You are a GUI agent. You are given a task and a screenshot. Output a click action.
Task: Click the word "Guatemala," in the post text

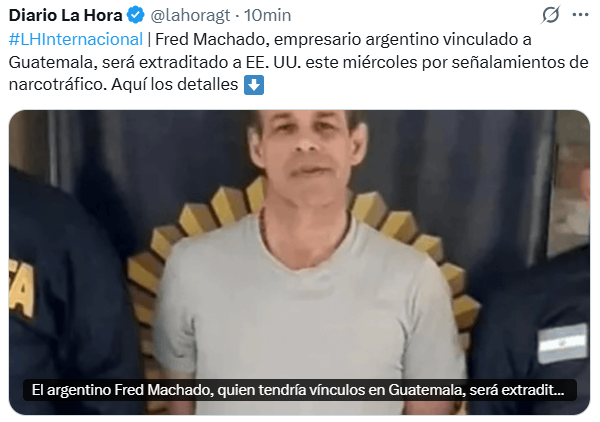click(53, 62)
